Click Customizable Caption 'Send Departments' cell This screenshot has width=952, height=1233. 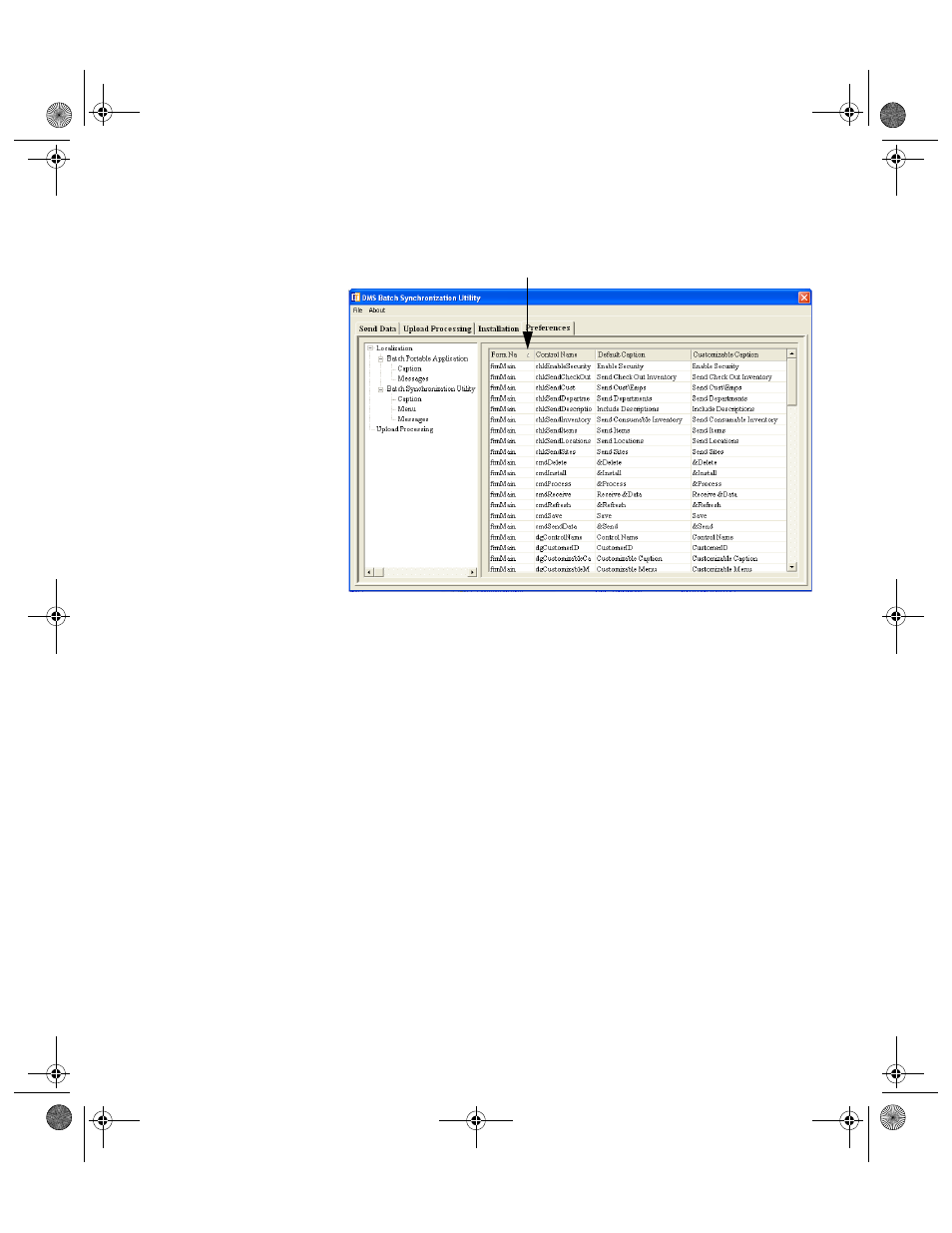pyautogui.click(x=738, y=398)
